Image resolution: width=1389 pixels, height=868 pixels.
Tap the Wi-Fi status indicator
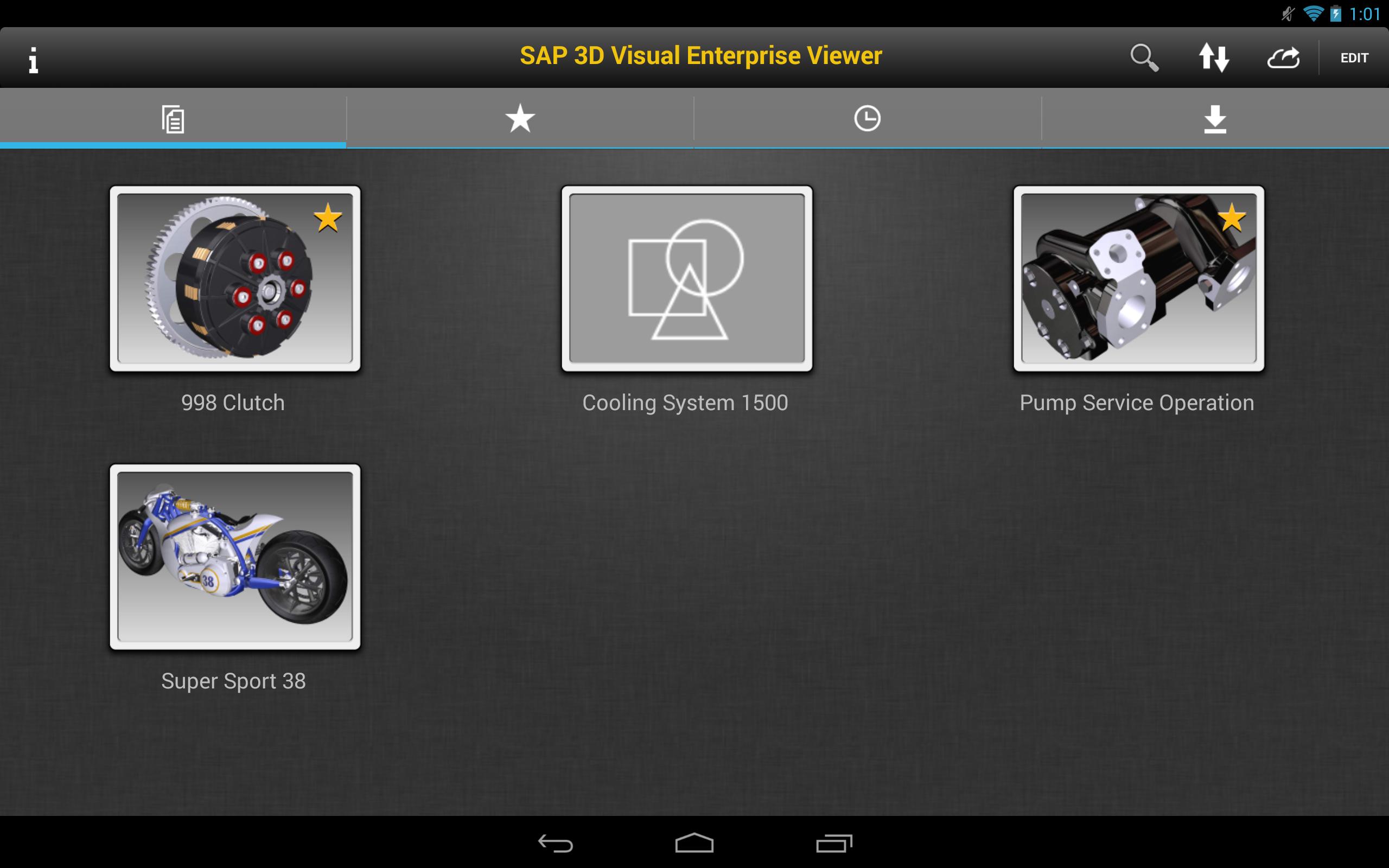click(x=1314, y=12)
